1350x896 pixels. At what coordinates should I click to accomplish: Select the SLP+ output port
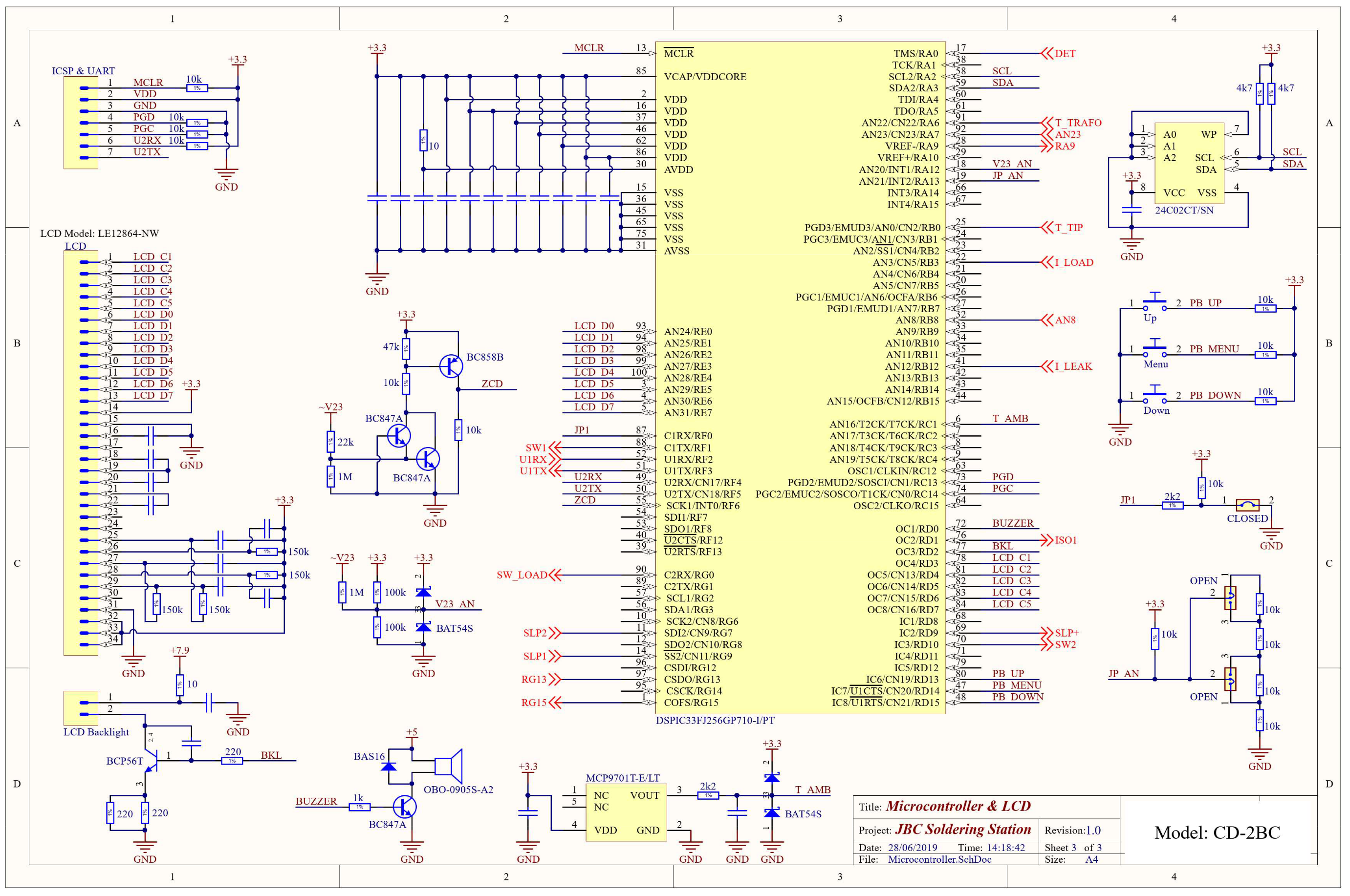pyautogui.click(x=1060, y=633)
